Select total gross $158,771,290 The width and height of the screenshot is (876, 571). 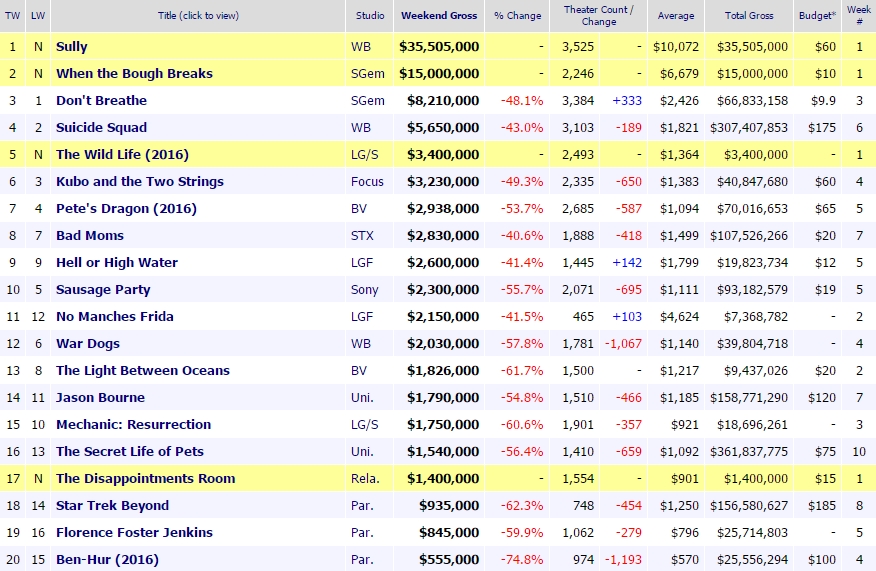[x=749, y=397]
